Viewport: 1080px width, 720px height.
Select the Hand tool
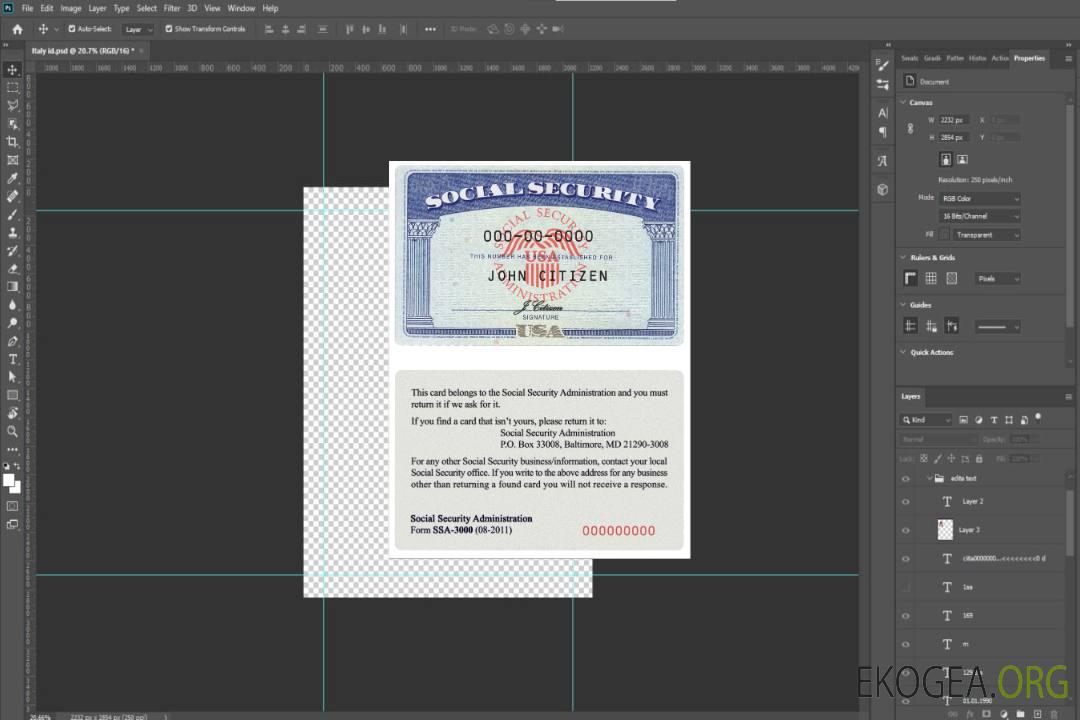pyautogui.click(x=12, y=413)
